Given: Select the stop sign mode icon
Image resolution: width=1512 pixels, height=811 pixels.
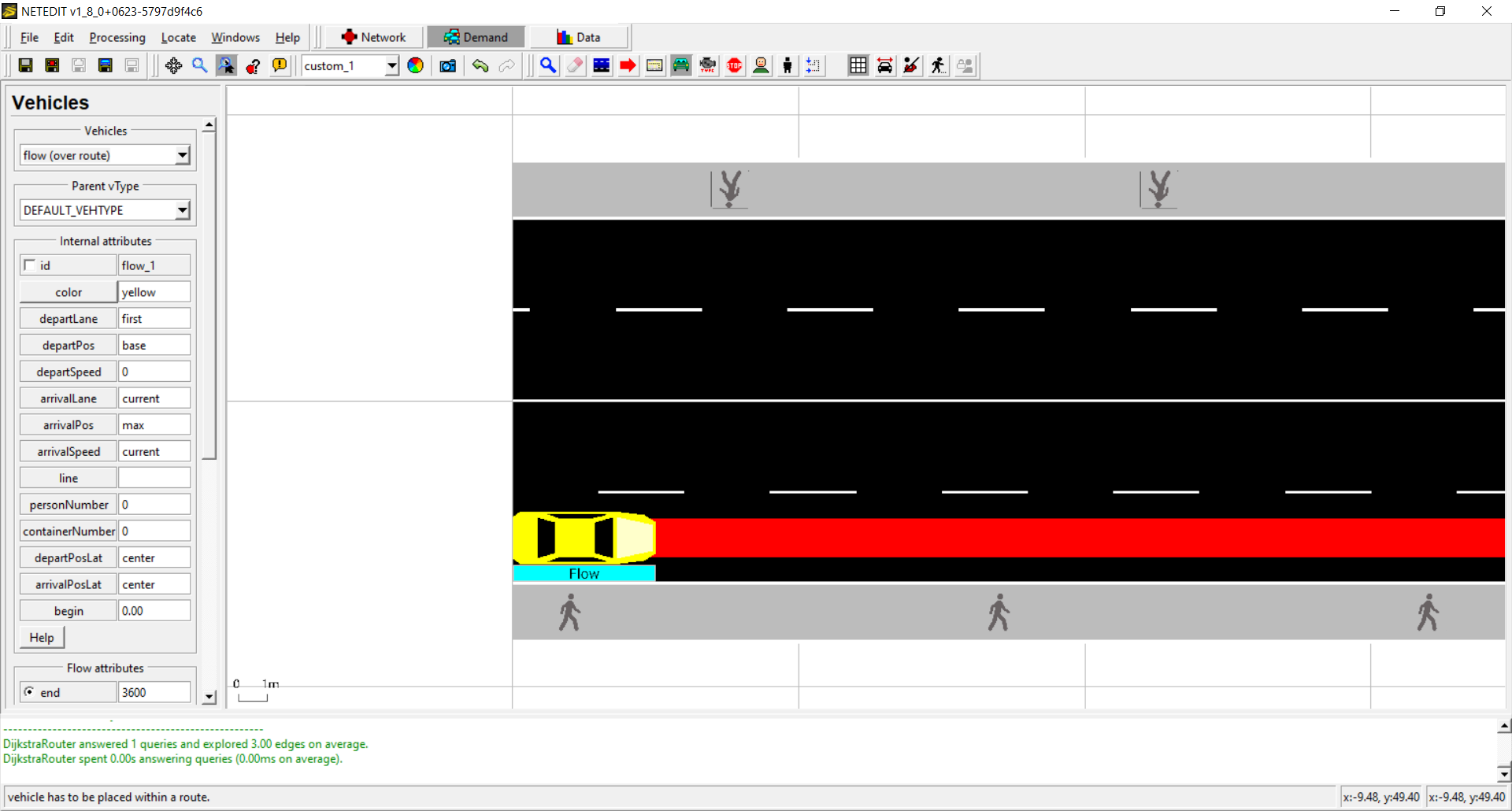Looking at the screenshot, I should (734, 66).
